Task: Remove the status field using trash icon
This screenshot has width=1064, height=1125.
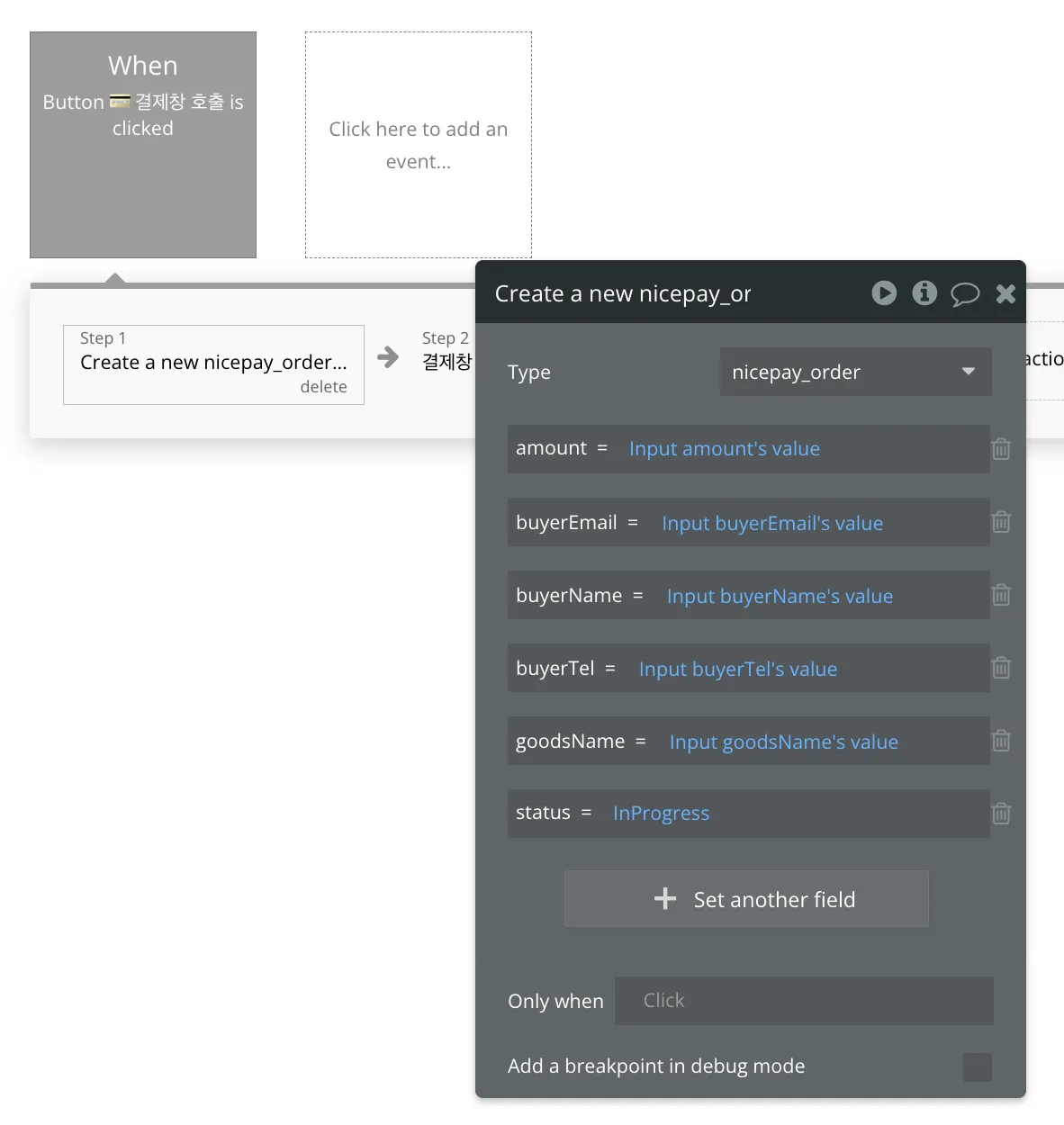Action: (1001, 814)
